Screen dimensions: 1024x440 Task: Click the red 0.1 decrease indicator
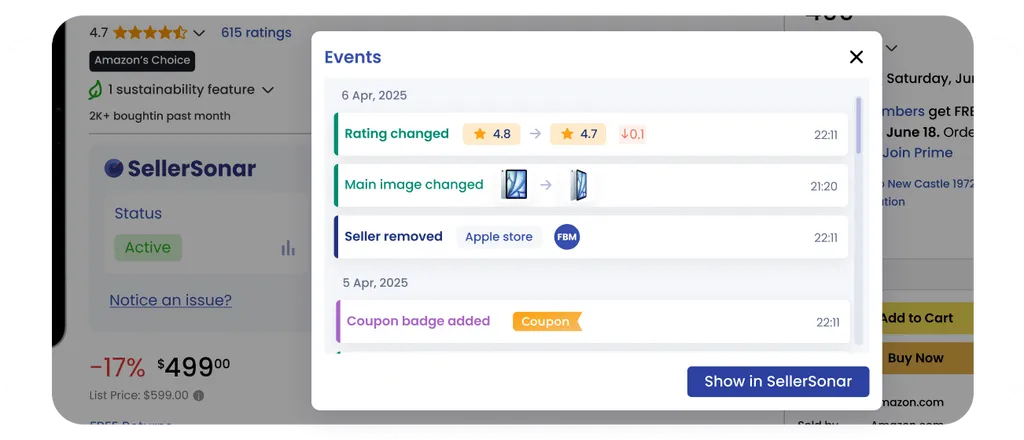point(632,134)
